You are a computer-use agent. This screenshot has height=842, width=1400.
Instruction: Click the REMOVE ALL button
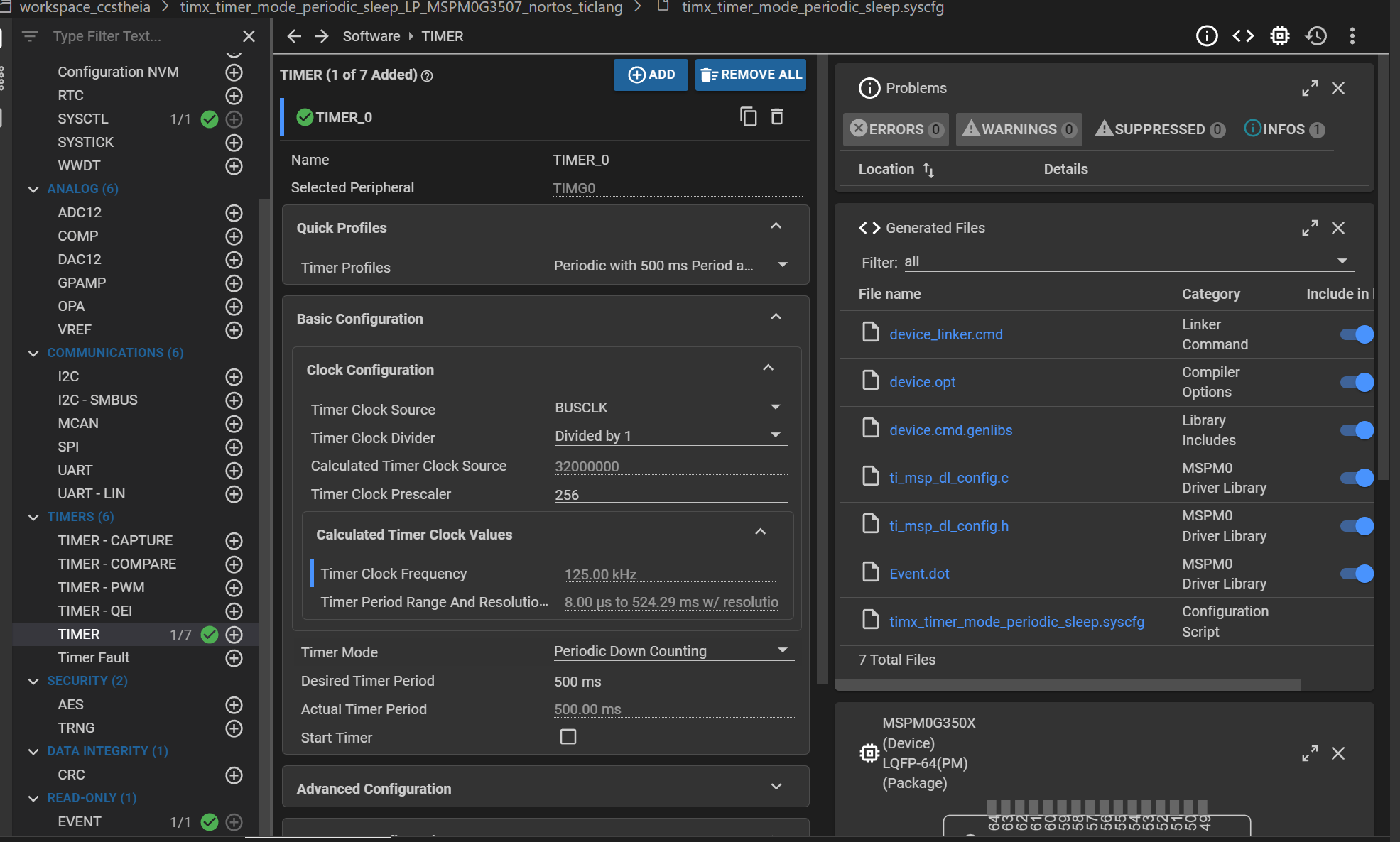click(x=751, y=75)
